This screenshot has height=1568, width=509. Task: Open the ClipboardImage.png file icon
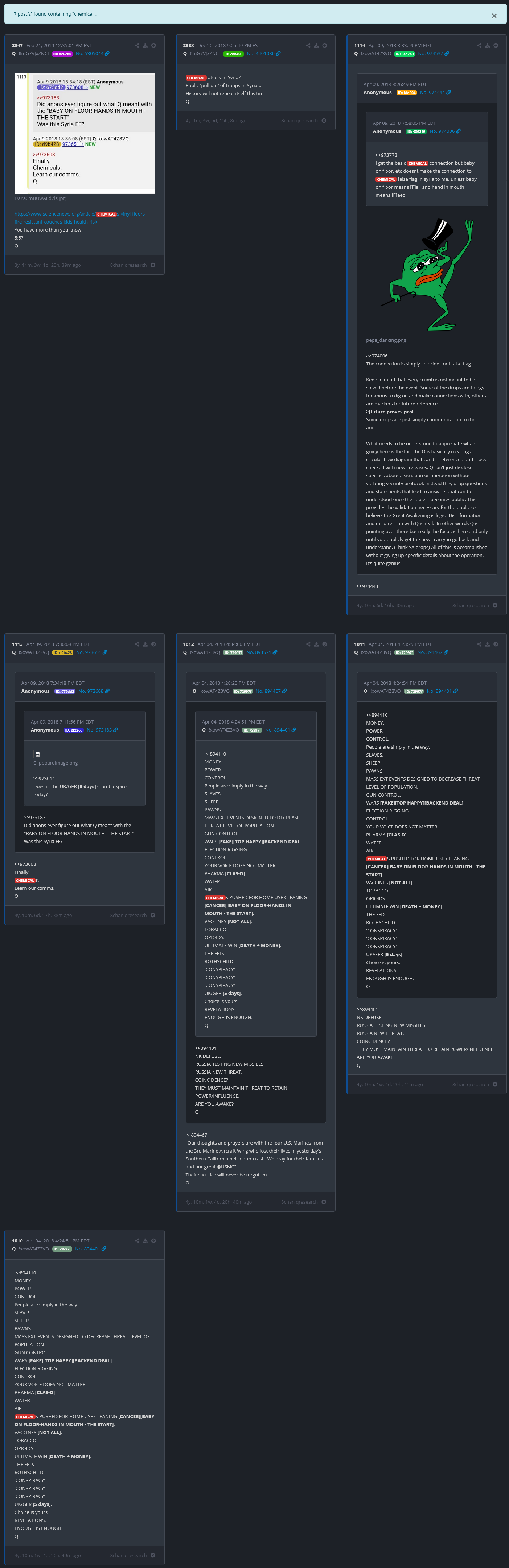(x=38, y=754)
